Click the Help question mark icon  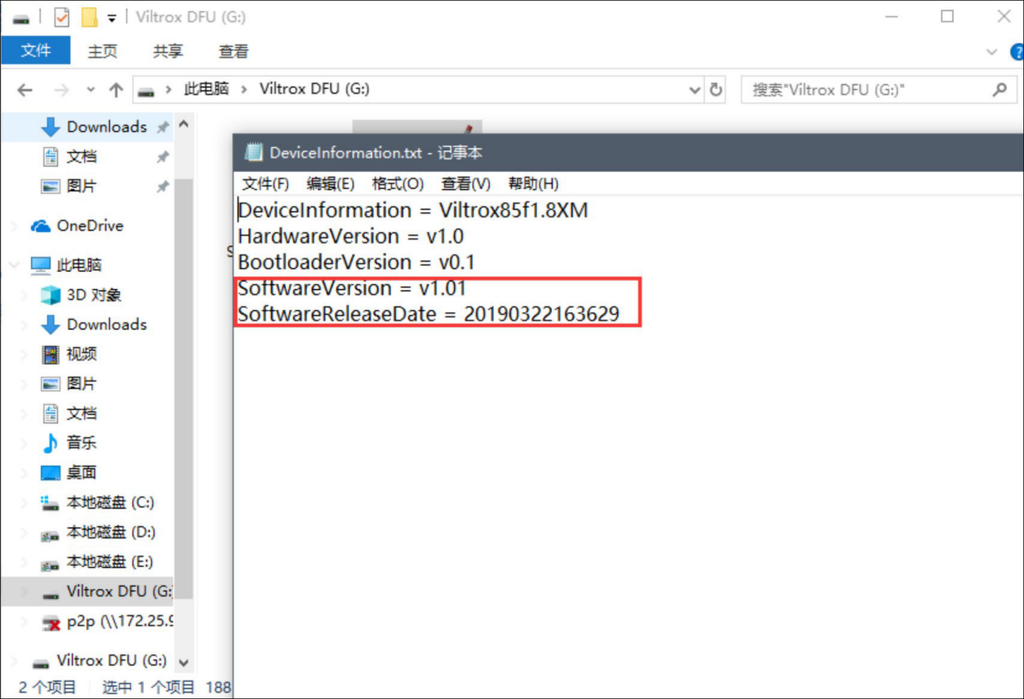click(x=1009, y=52)
